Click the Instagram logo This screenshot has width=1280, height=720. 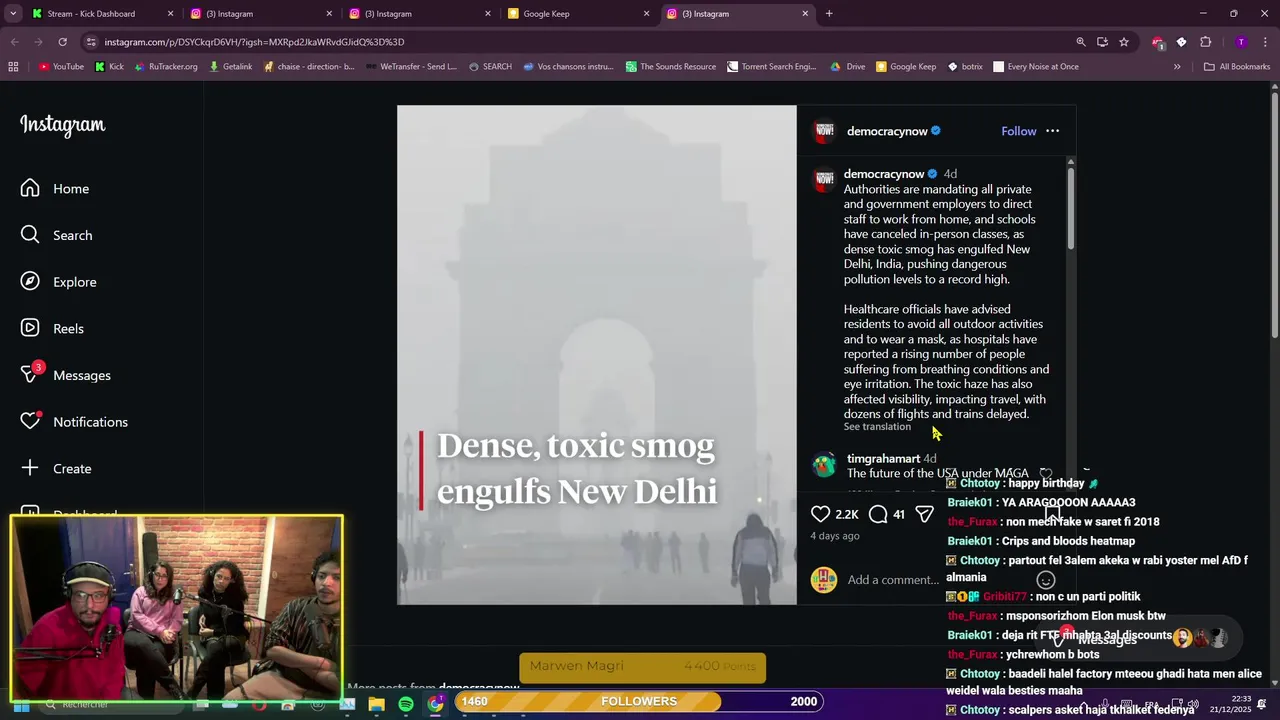(x=62, y=125)
